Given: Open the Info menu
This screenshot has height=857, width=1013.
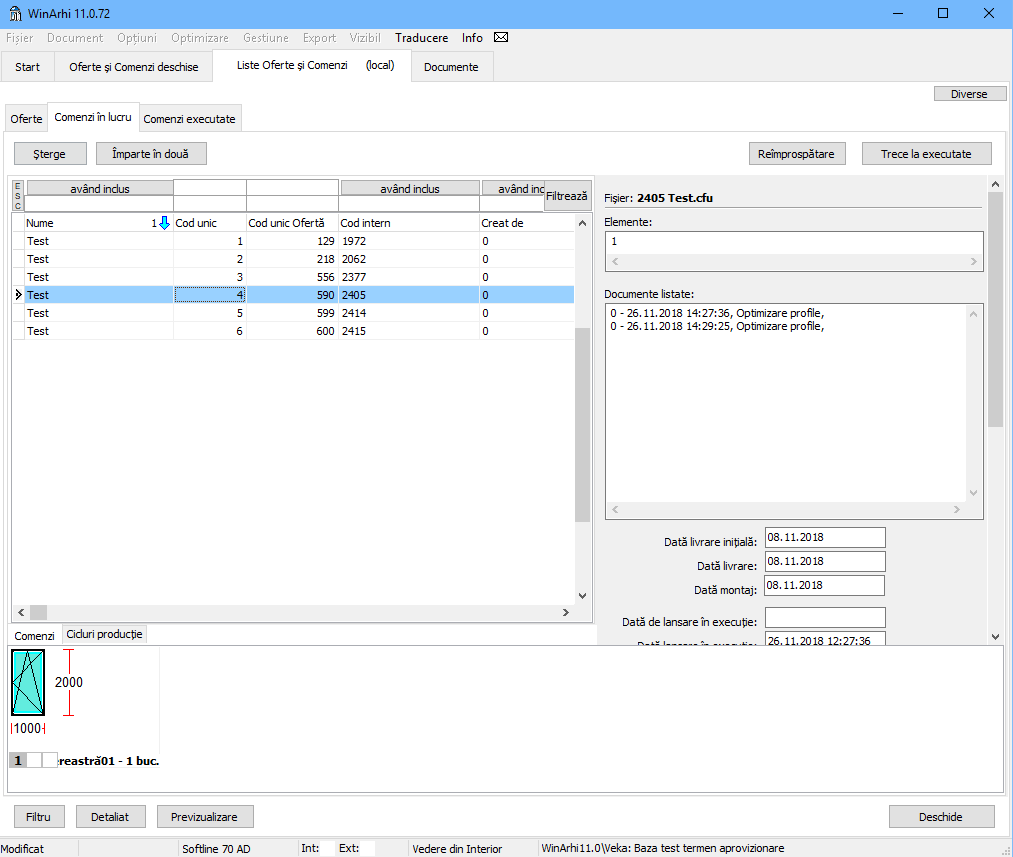Looking at the screenshot, I should pyautogui.click(x=472, y=38).
